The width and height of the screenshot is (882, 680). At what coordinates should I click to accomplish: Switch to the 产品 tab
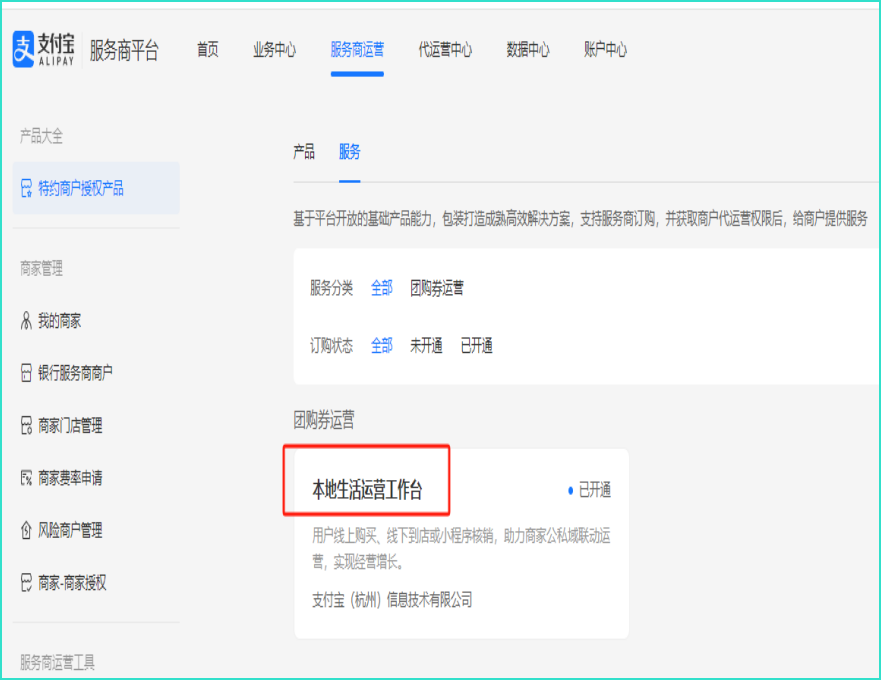tap(303, 152)
